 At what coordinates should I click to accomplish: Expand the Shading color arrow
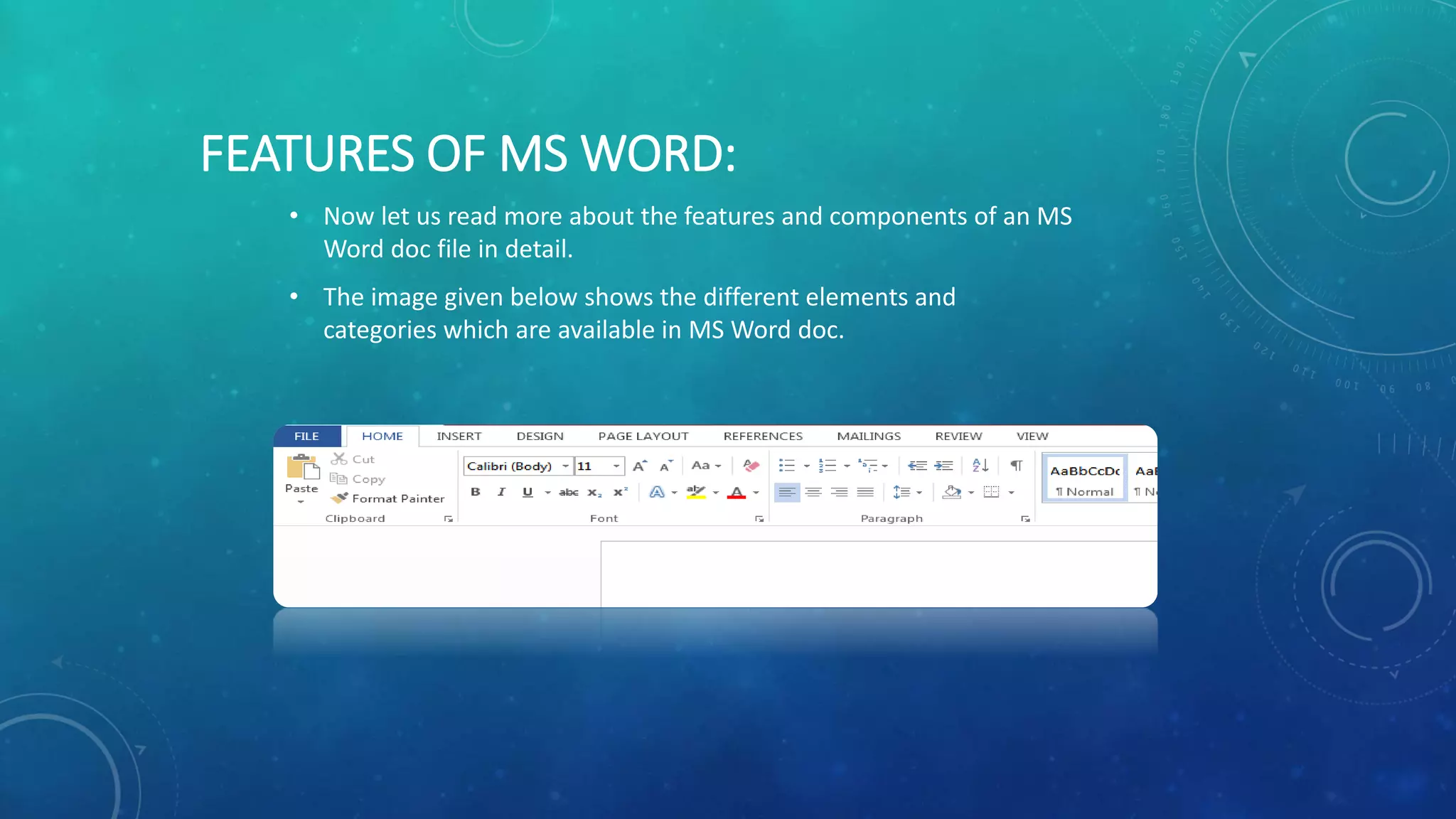[x=971, y=493]
